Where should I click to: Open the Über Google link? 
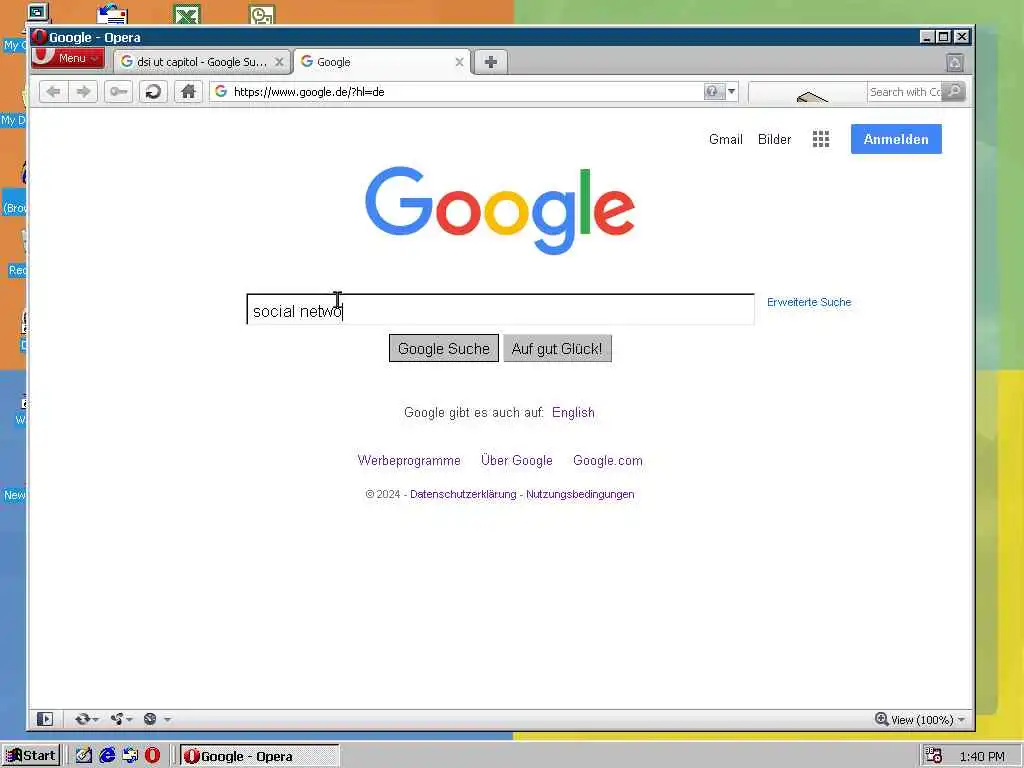coord(517,460)
